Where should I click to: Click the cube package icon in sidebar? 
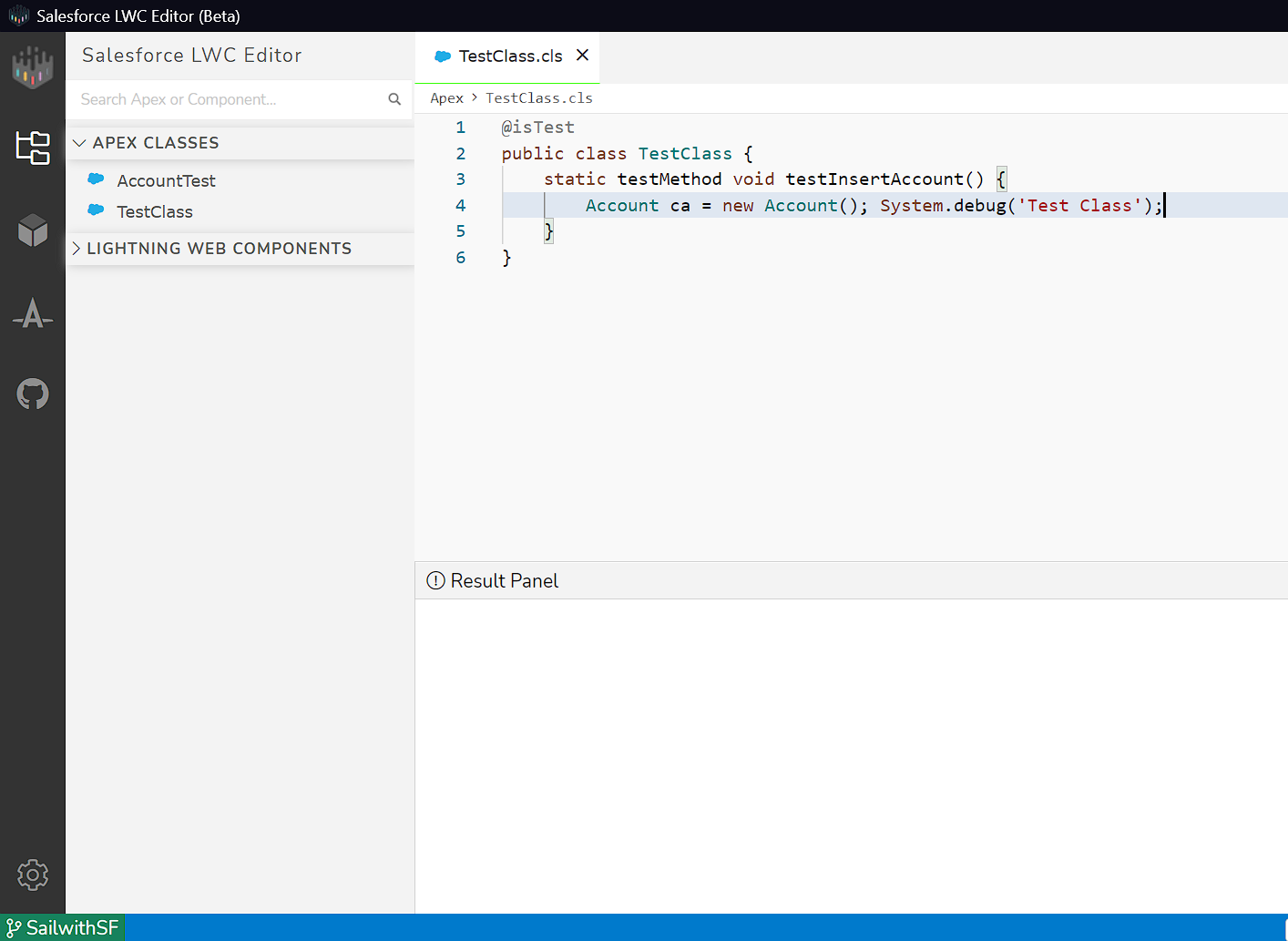(x=33, y=230)
